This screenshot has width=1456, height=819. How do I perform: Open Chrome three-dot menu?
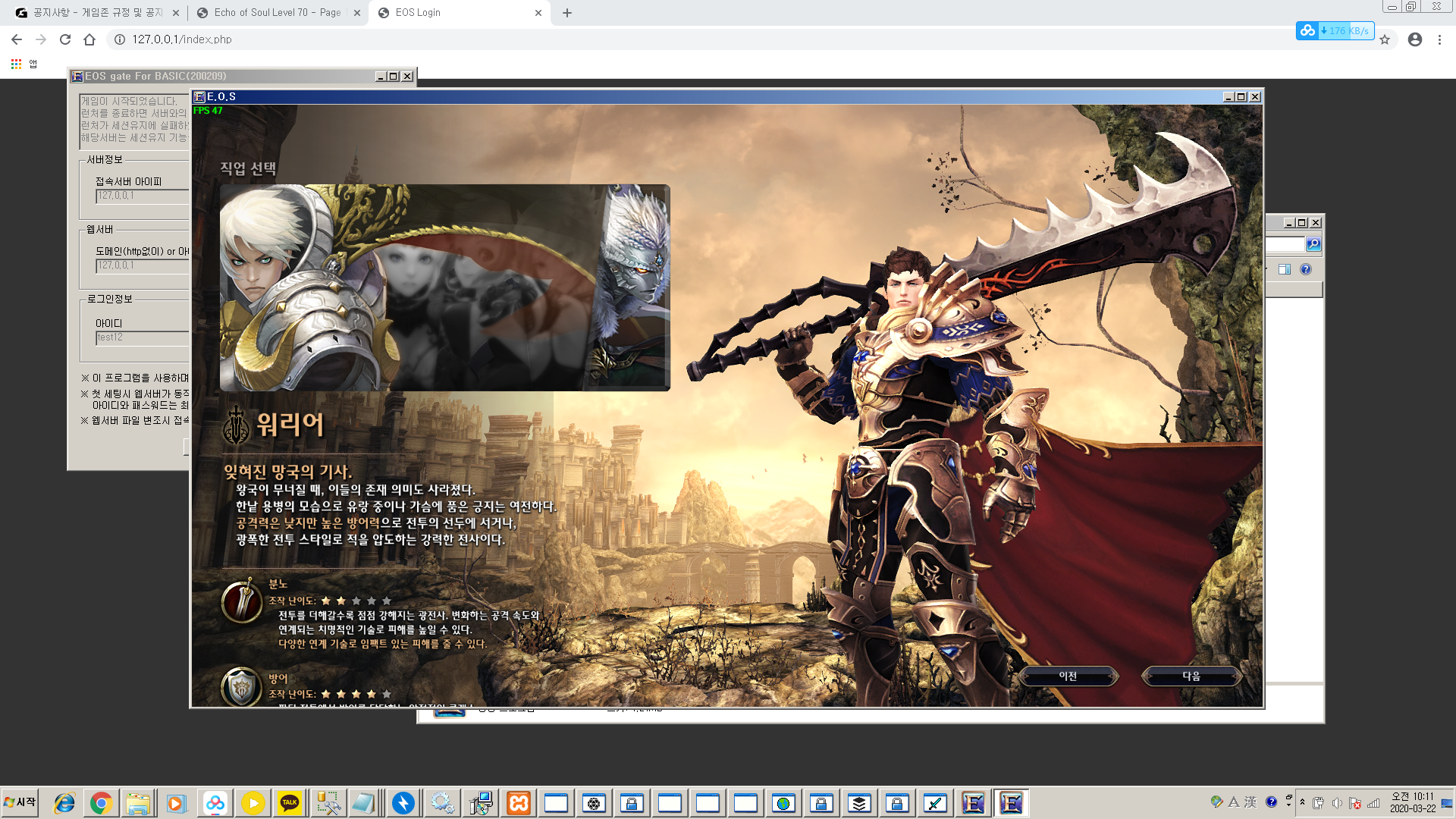(x=1439, y=39)
